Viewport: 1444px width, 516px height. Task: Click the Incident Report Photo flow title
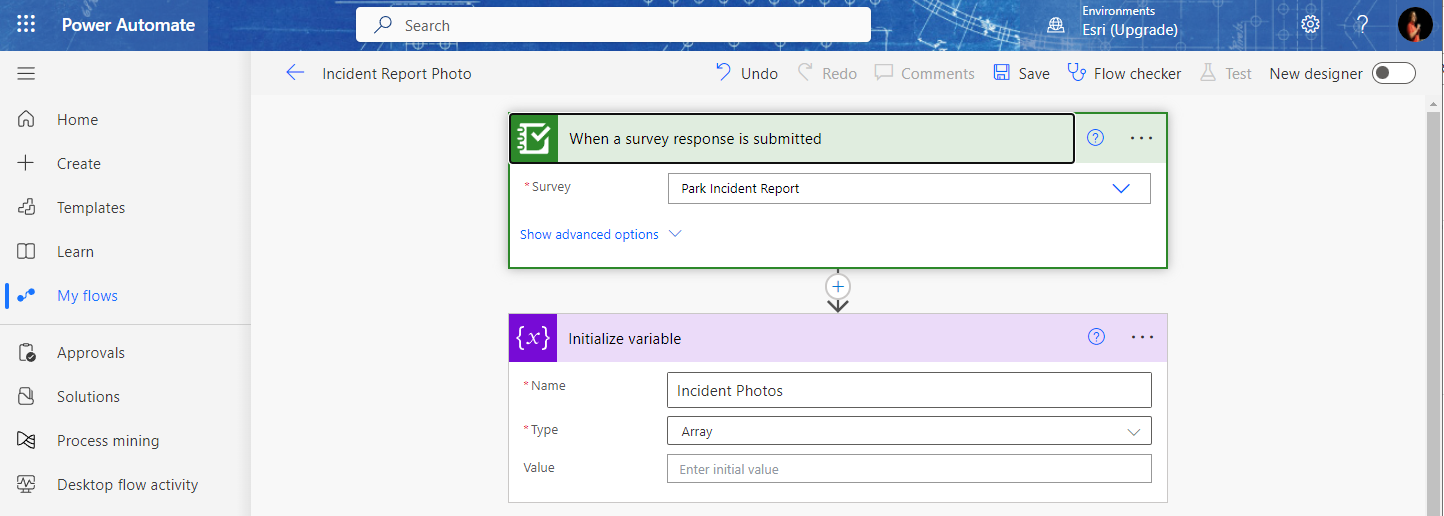tap(397, 74)
